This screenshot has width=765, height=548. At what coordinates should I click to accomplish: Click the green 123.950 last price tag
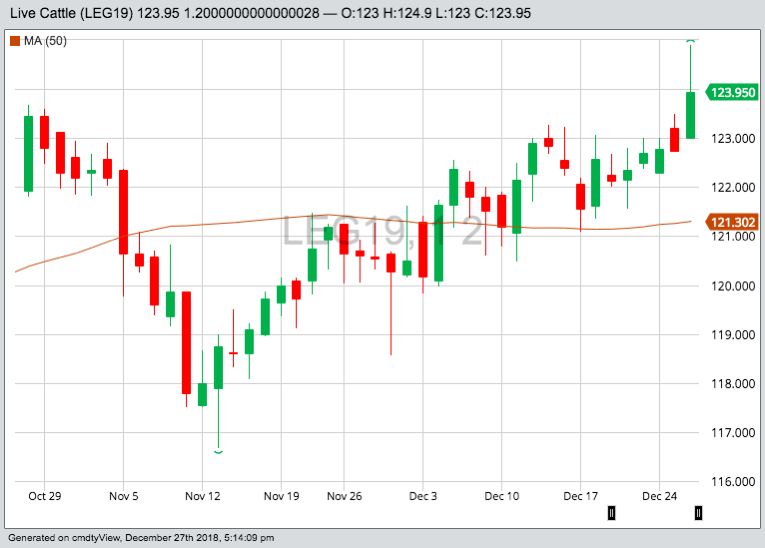(x=732, y=93)
